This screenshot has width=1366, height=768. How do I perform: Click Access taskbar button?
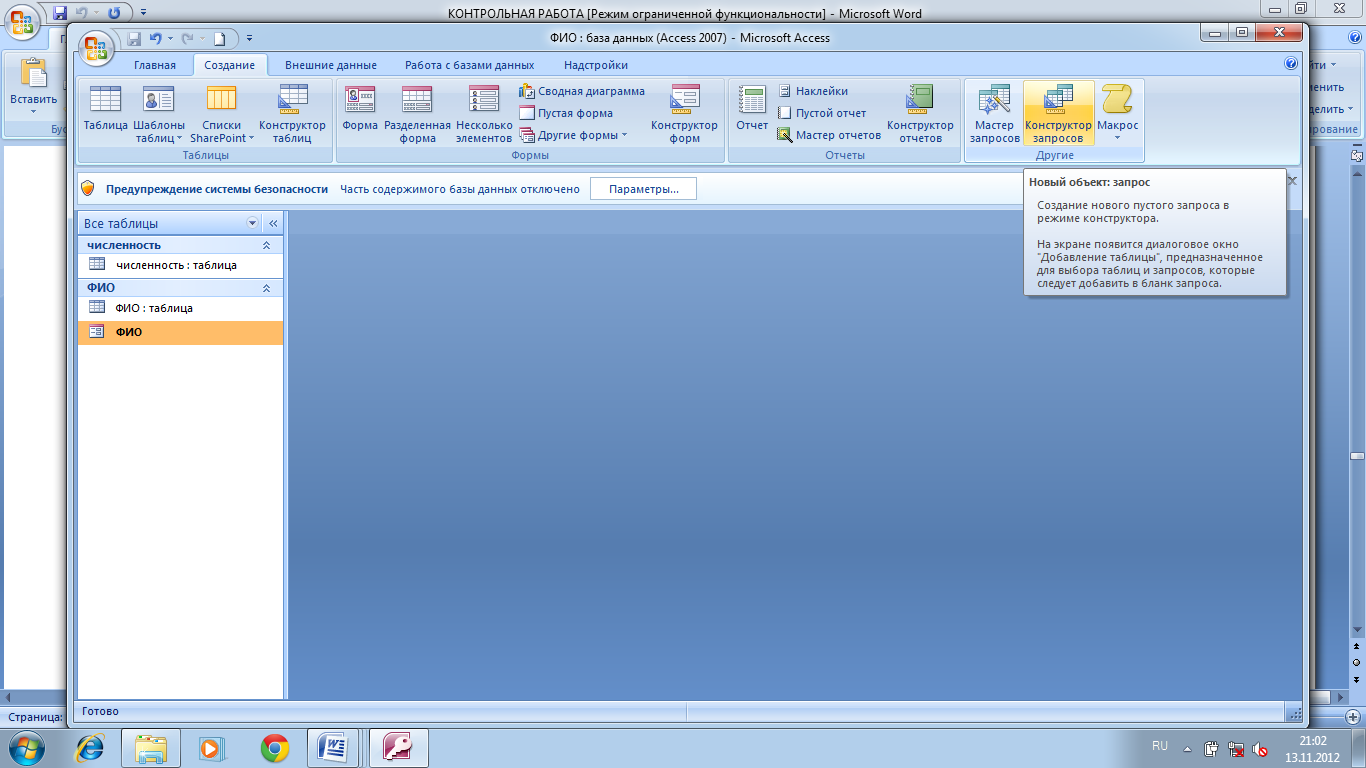click(x=399, y=747)
